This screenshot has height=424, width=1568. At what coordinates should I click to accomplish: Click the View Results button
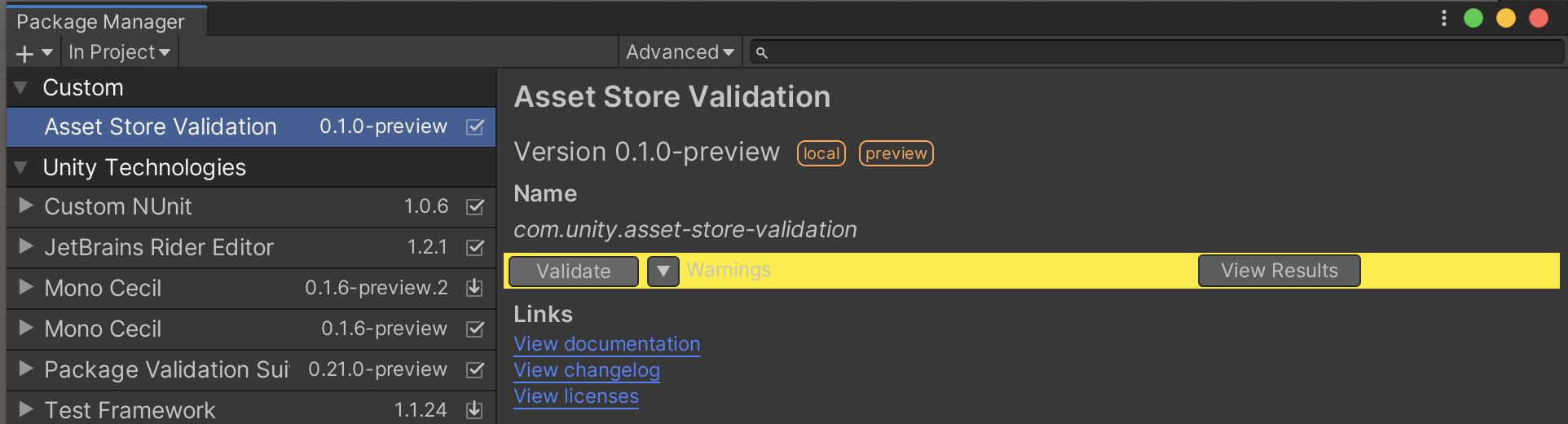(1279, 271)
